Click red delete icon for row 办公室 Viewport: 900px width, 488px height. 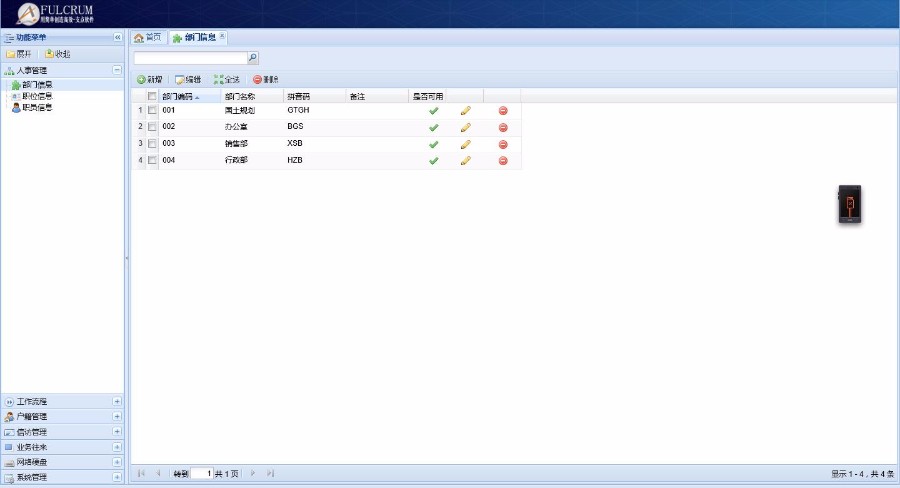pyautogui.click(x=503, y=127)
